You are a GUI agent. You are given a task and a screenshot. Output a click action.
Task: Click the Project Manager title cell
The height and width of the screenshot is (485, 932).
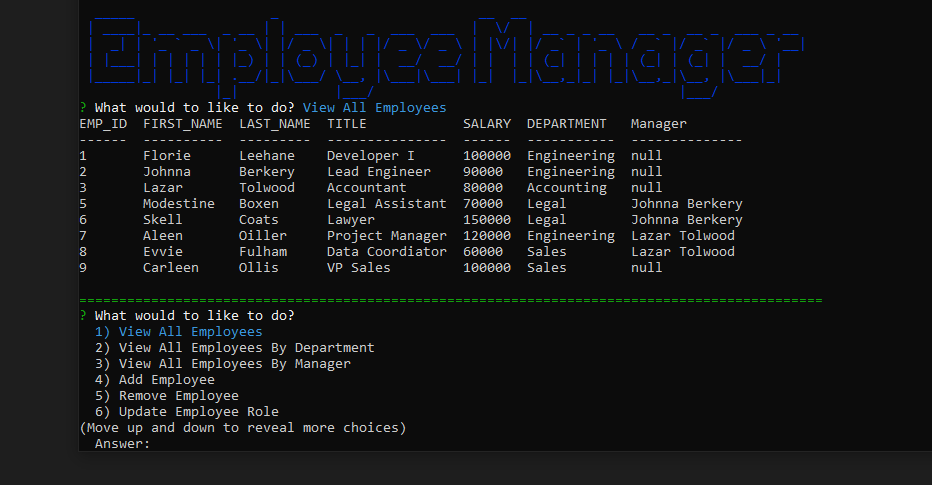click(386, 236)
